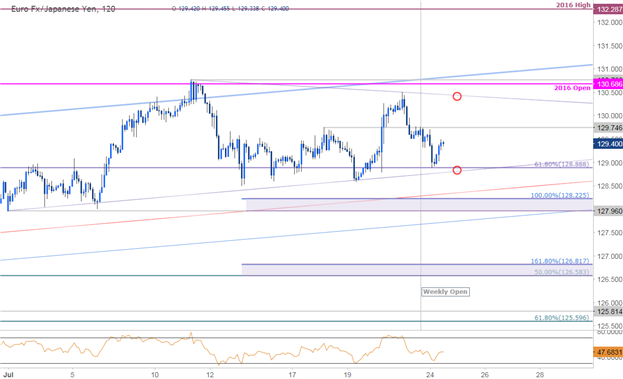Click the 127.500 price axis tick
623x379 pixels.
tap(609, 233)
